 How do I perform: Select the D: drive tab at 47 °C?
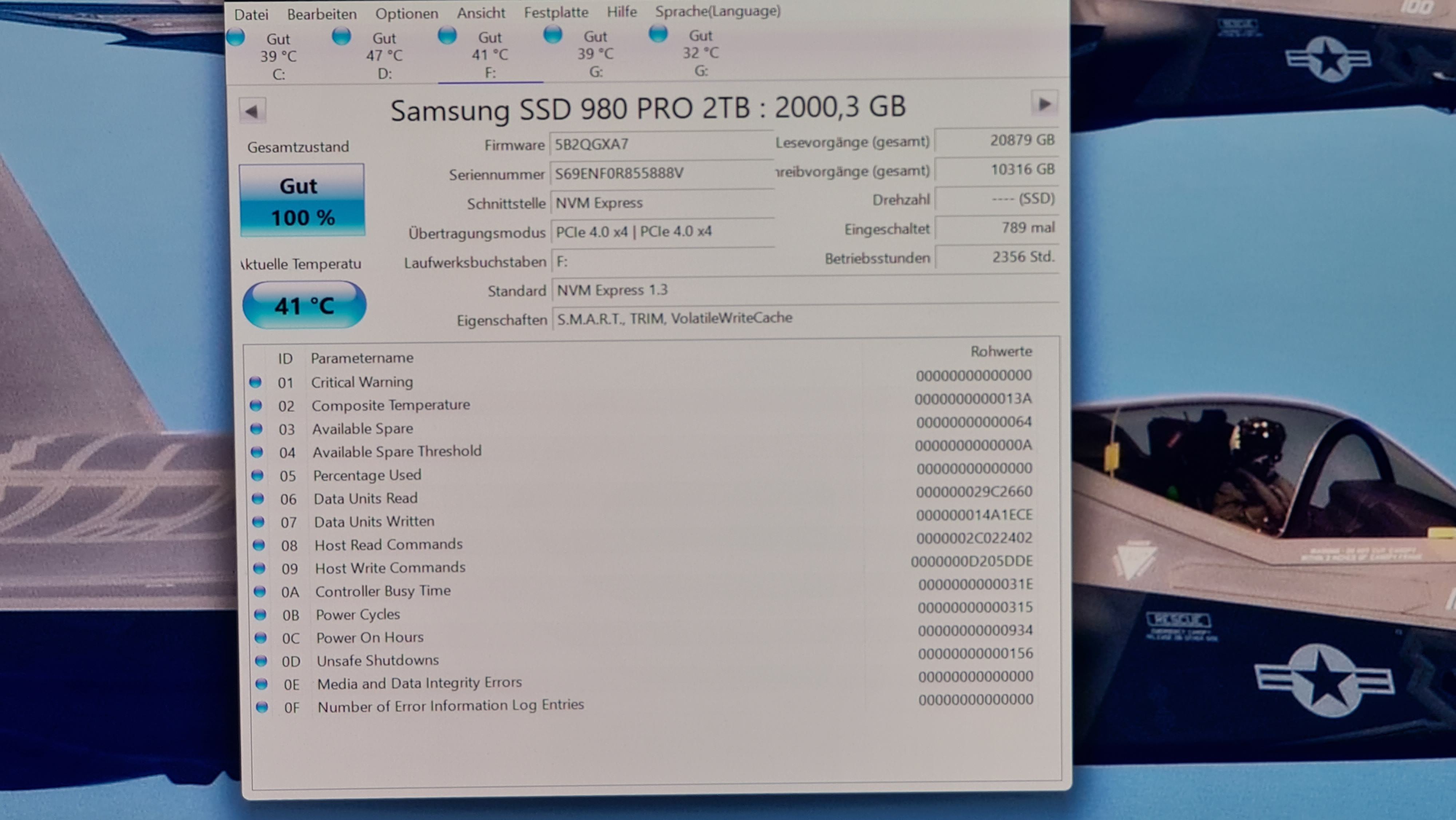tap(384, 55)
